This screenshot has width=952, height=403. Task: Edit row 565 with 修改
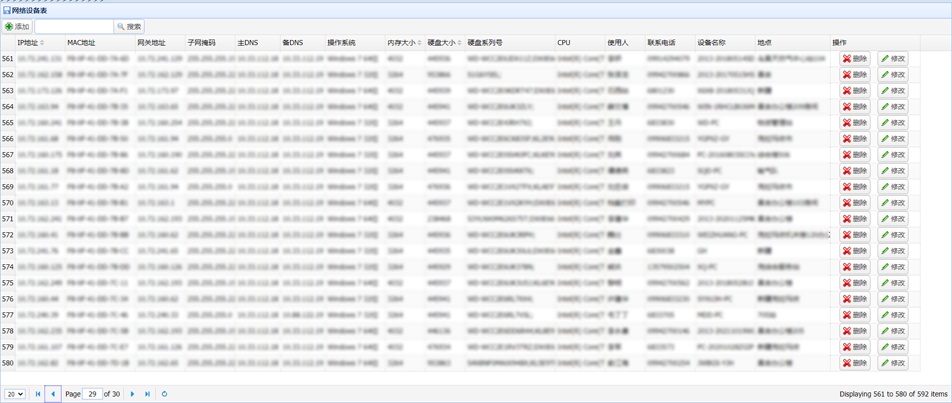click(x=893, y=123)
